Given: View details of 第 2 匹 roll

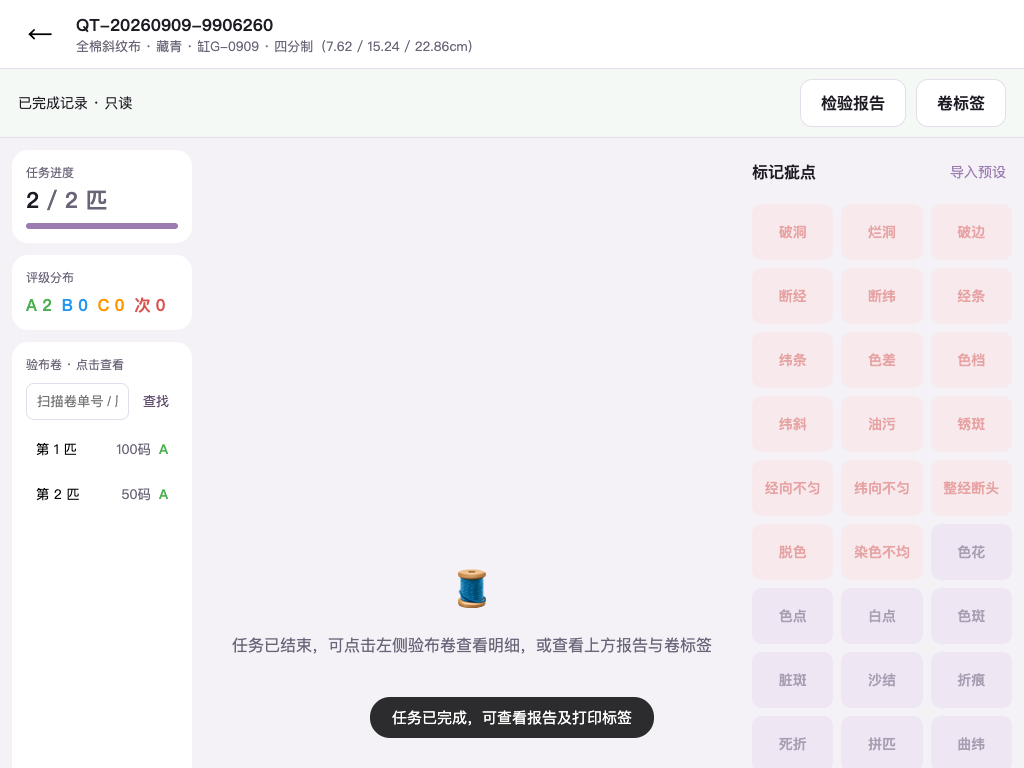Looking at the screenshot, I should (102, 494).
